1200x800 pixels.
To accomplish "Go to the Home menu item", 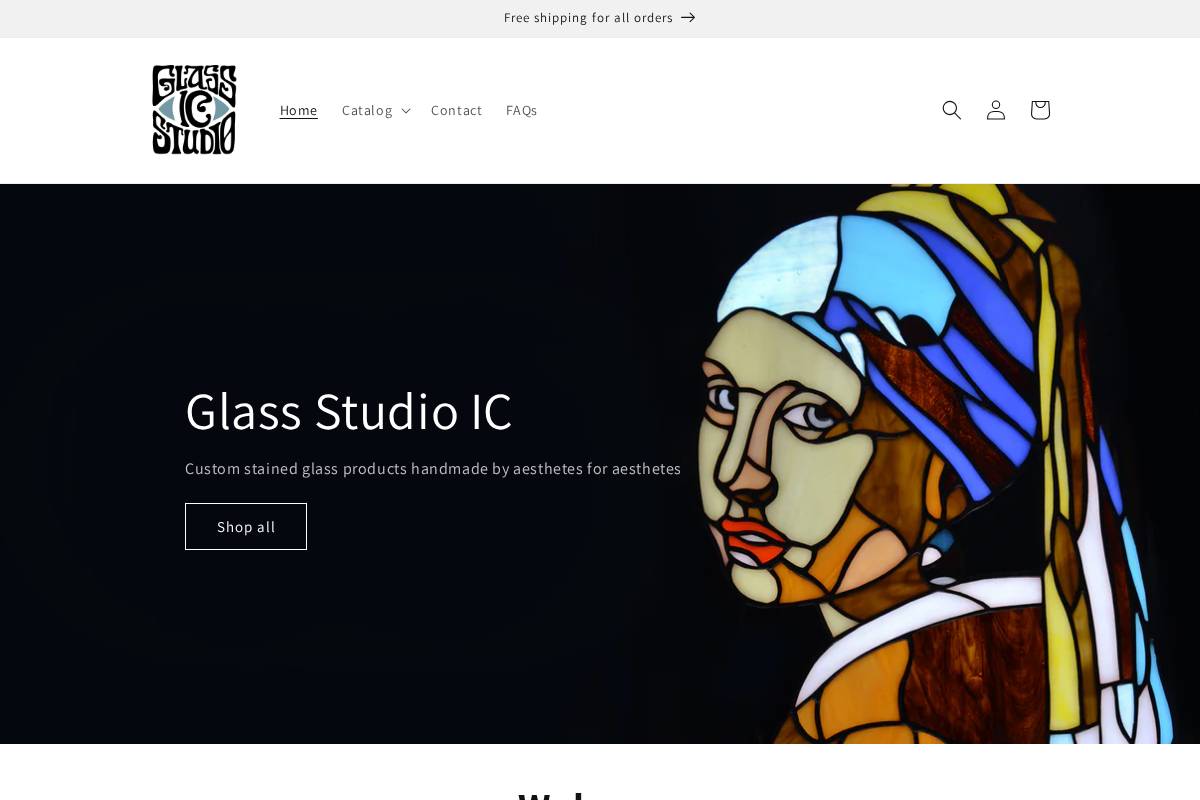I will click(298, 110).
